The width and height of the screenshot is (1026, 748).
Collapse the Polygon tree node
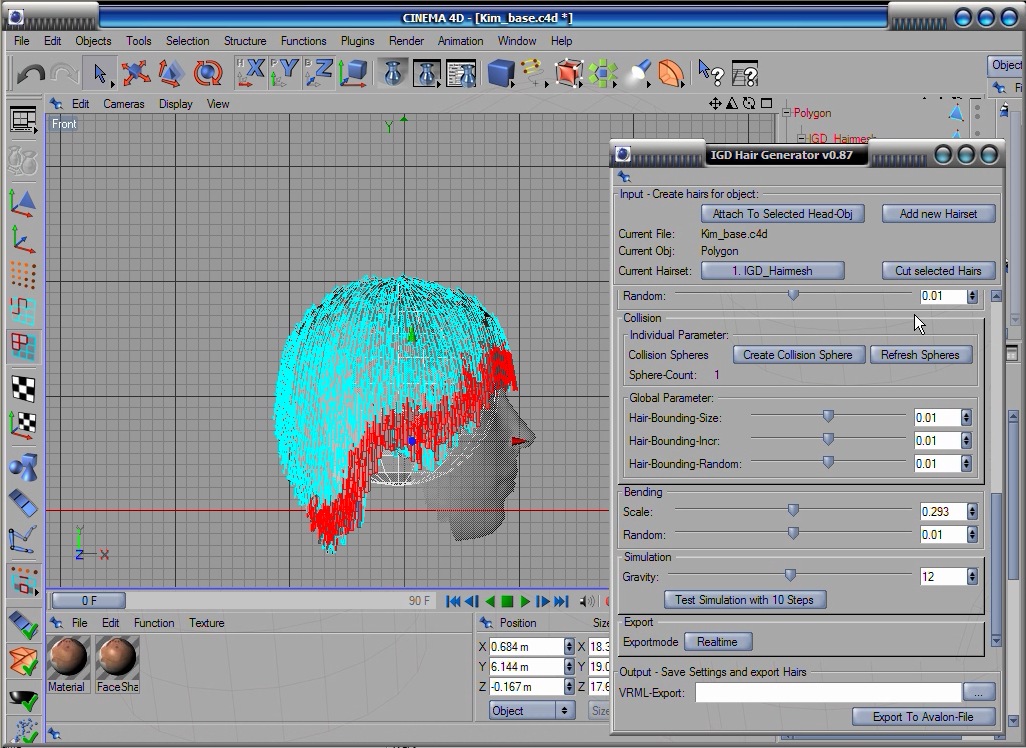tap(787, 113)
